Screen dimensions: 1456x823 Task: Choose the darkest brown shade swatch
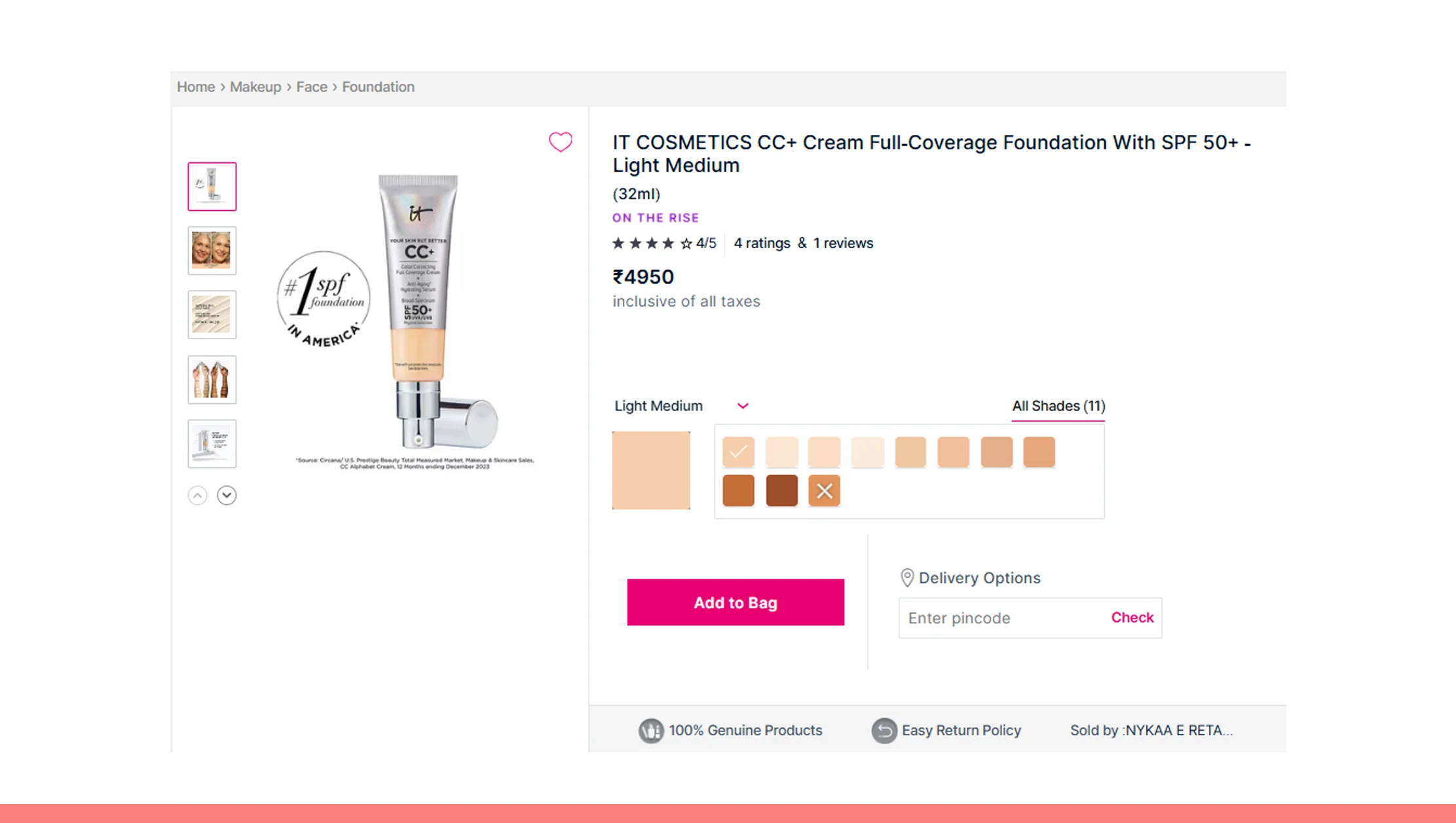[781, 490]
